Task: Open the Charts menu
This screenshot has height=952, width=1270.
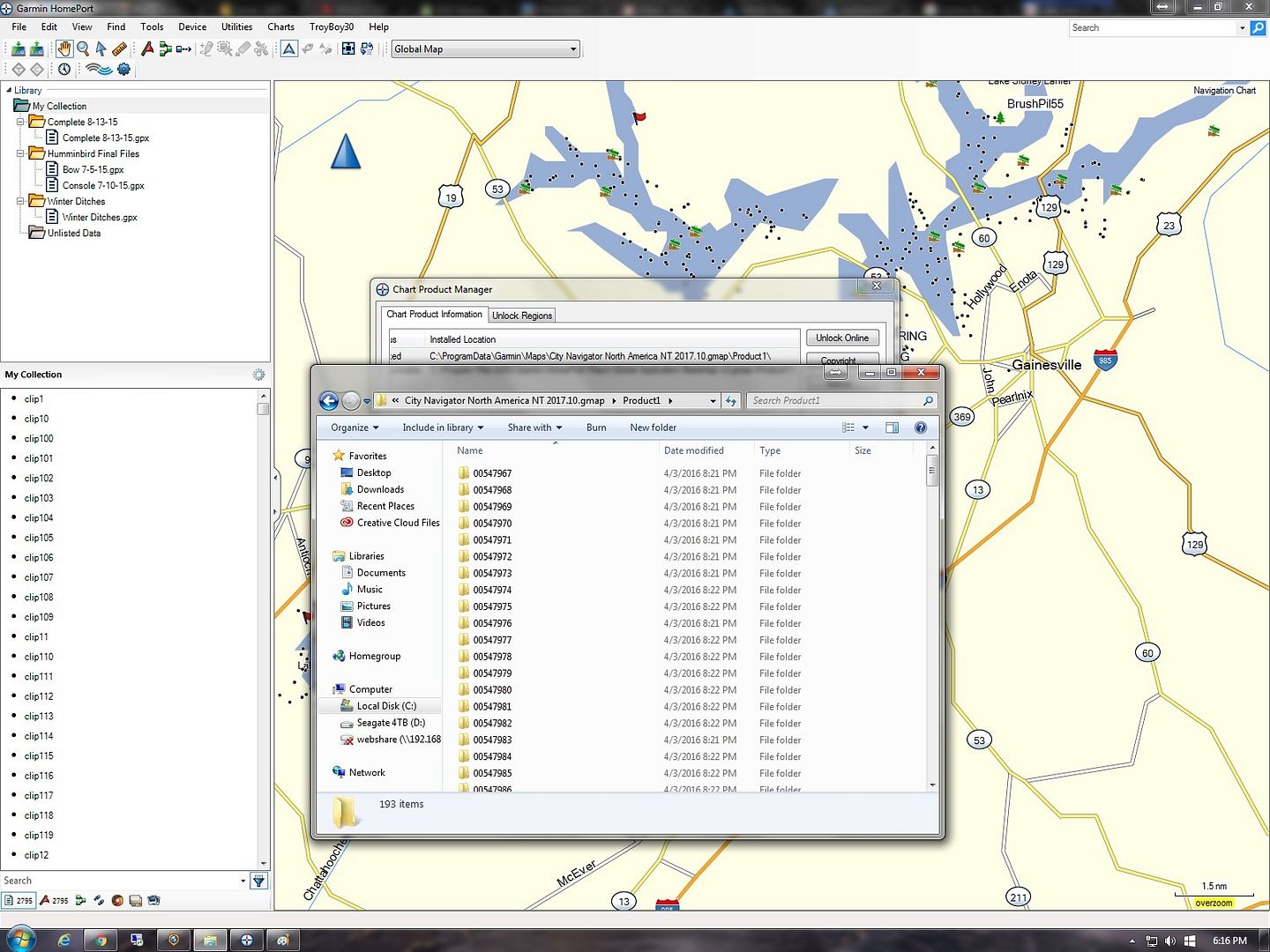Action: [280, 27]
